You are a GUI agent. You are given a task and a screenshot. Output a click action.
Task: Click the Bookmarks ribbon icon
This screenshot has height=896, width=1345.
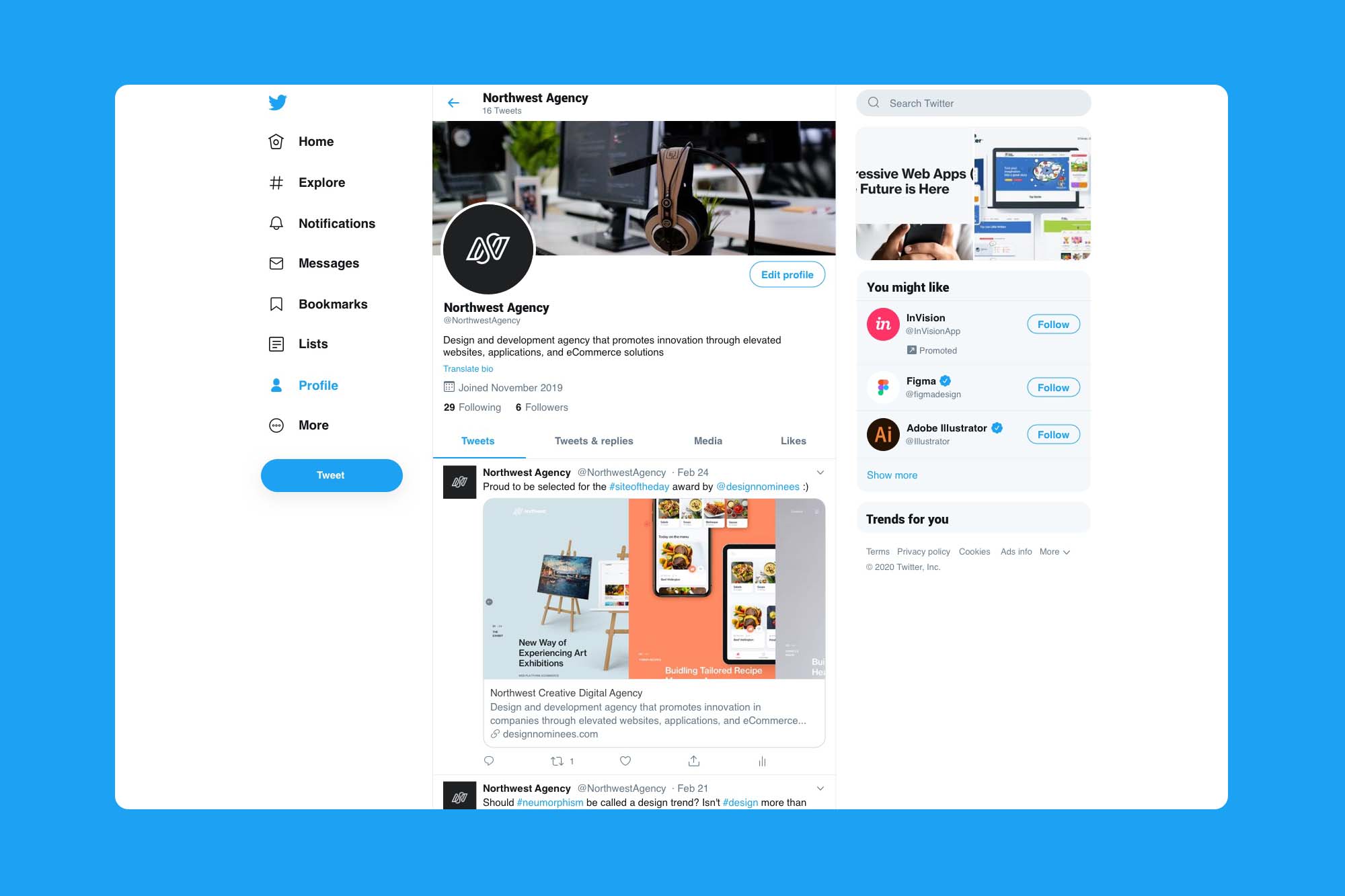[276, 304]
